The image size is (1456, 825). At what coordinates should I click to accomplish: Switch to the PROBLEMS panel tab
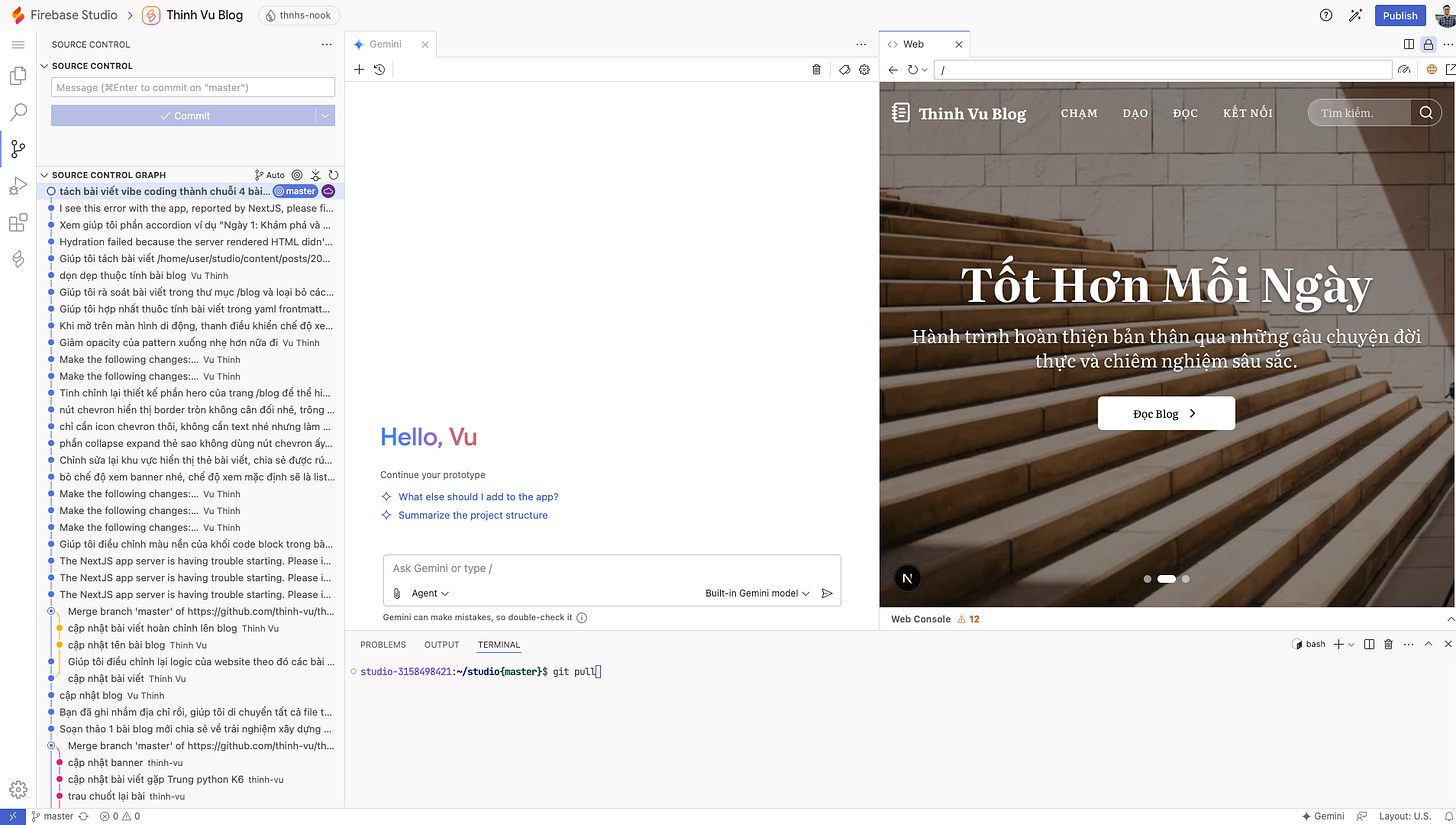point(383,645)
